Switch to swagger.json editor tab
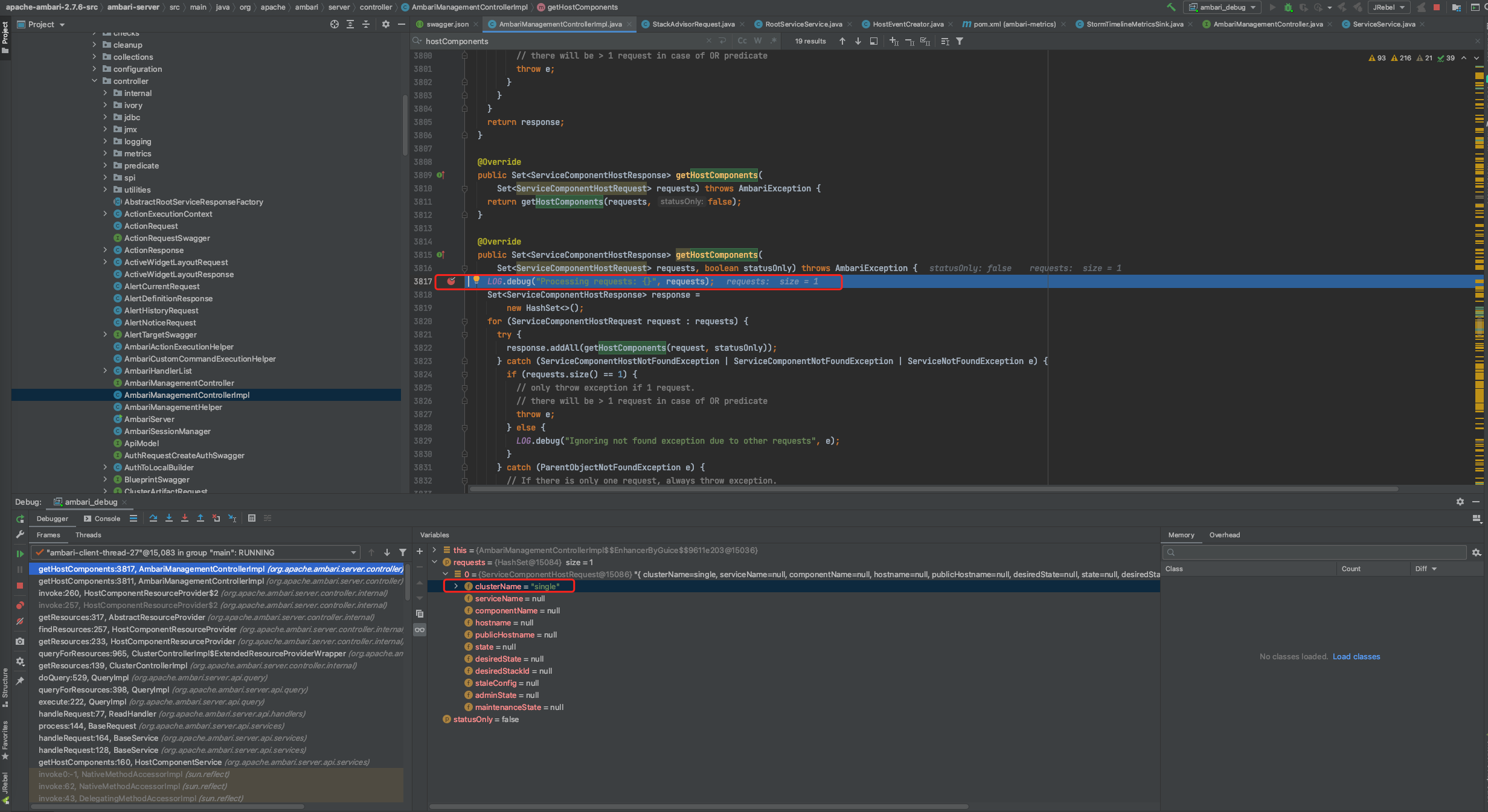1488x812 pixels. 447,24
